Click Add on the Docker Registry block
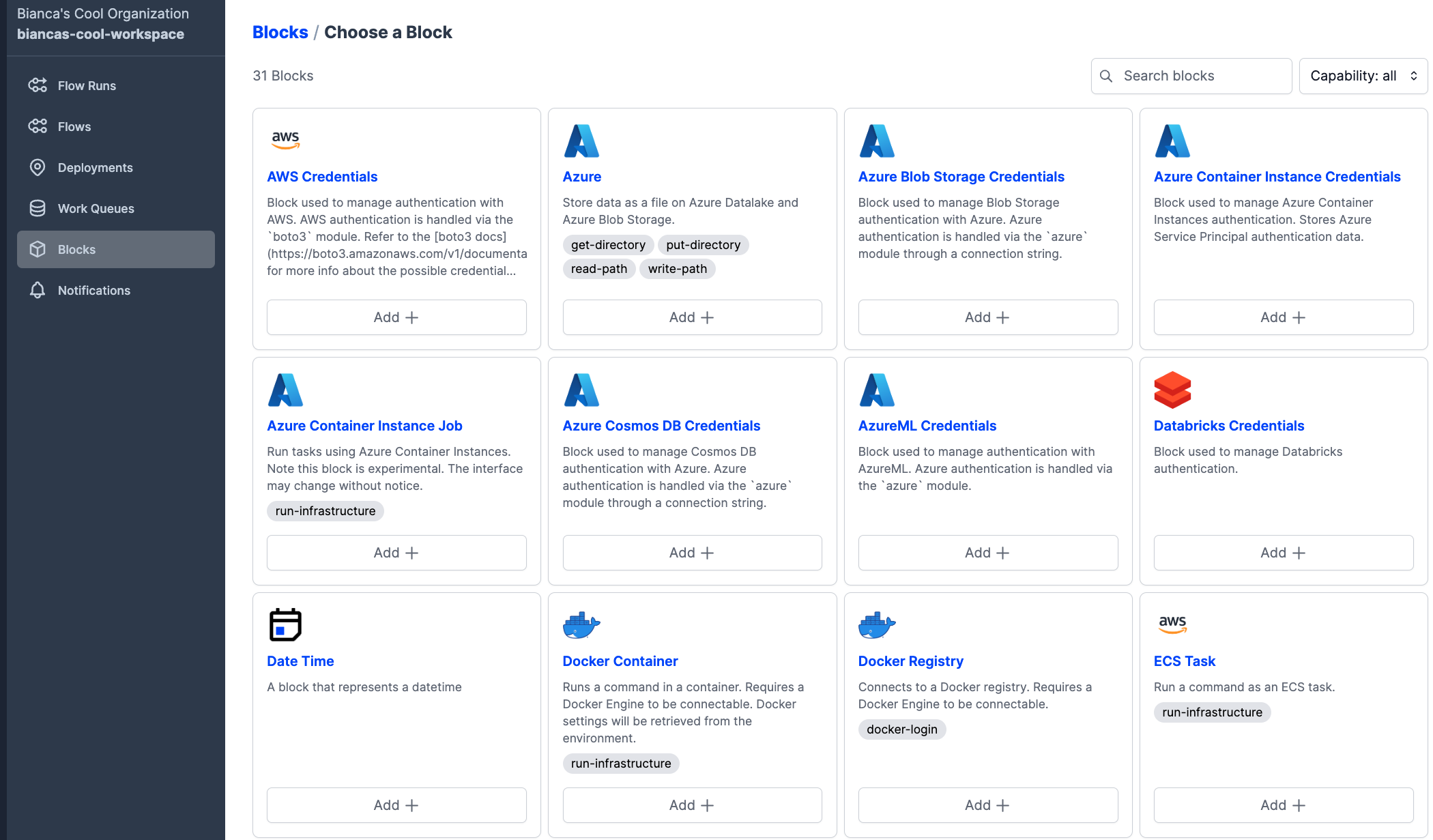Screen dimensions: 1433x840 (987, 805)
